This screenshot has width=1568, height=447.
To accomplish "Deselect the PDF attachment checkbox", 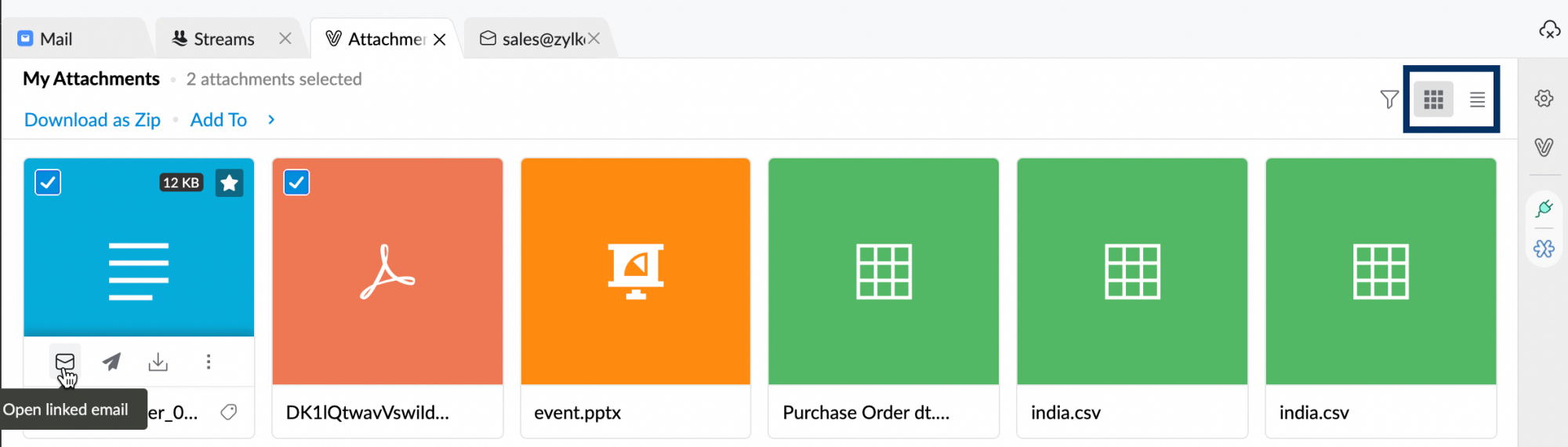I will (x=296, y=183).
